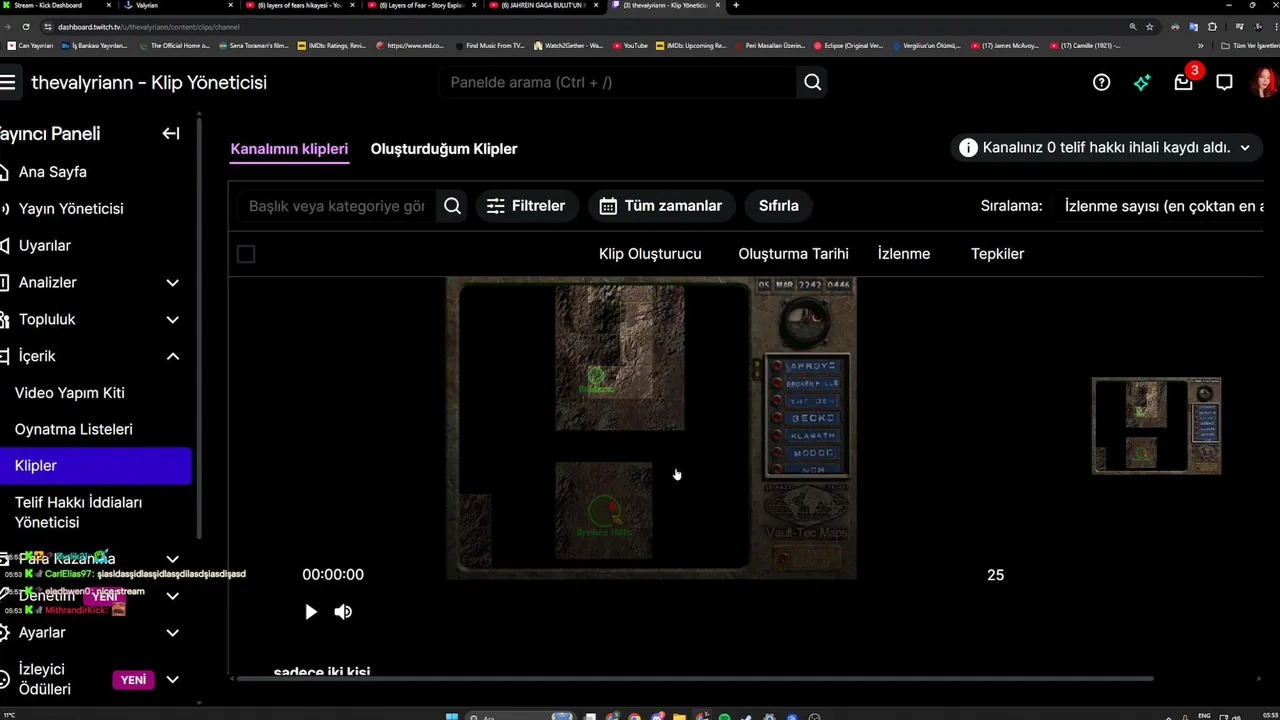Click the Sıfırla reset button
Screen dimensions: 1280x720
(x=779, y=206)
